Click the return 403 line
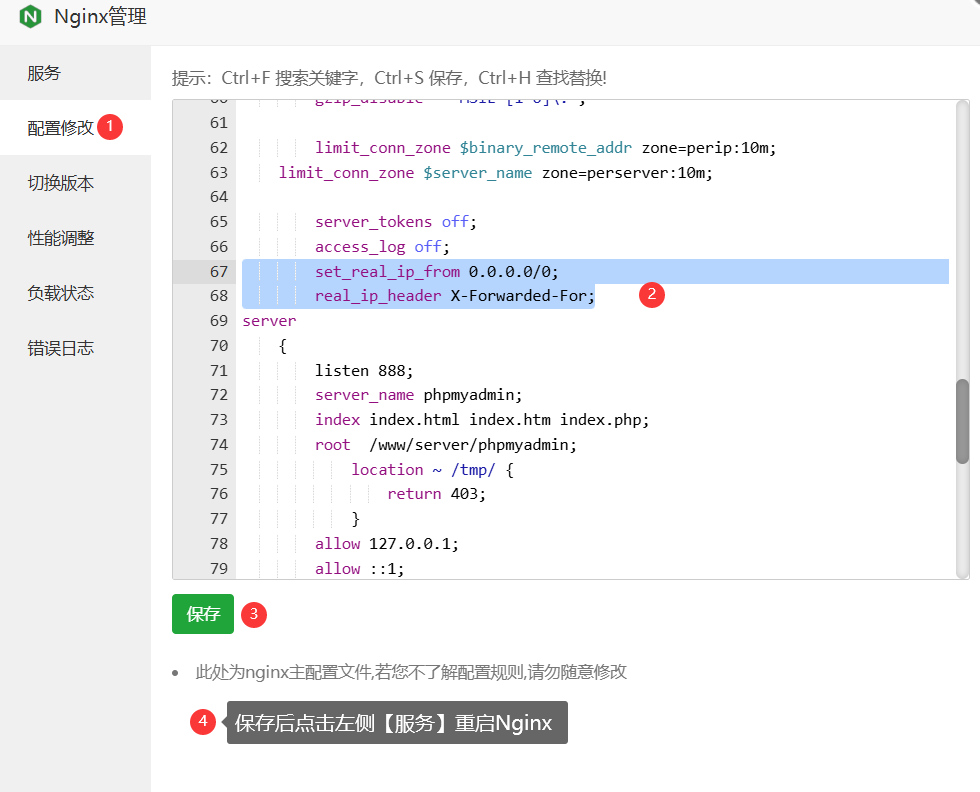The height and width of the screenshot is (792, 980). [x=436, y=494]
